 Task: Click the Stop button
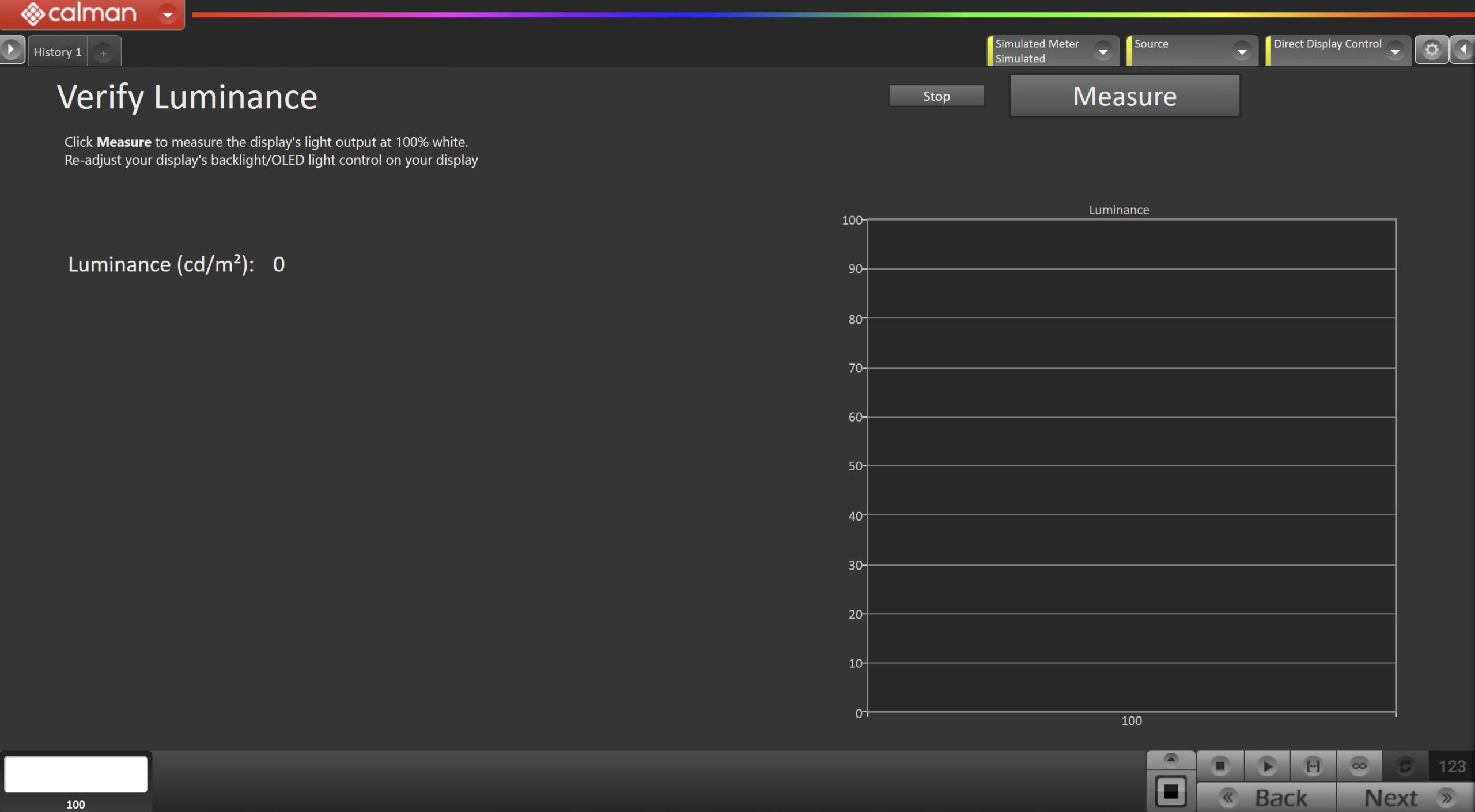[936, 96]
